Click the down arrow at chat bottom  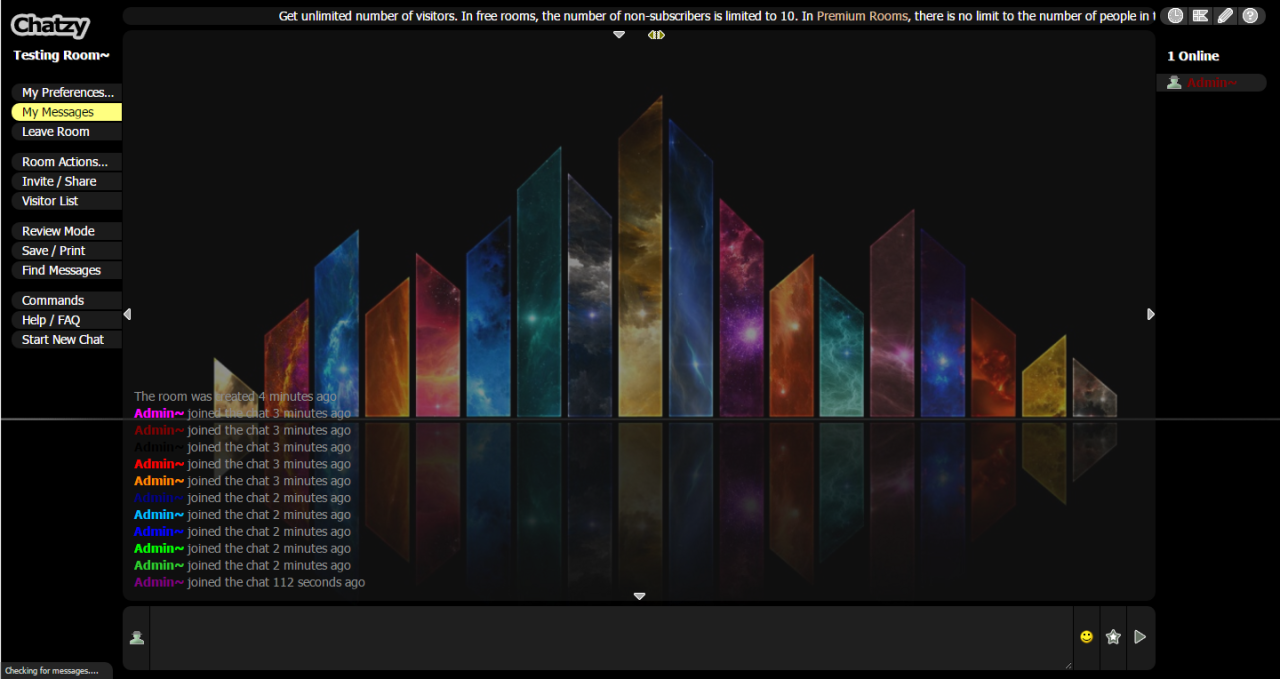pyautogui.click(x=639, y=597)
